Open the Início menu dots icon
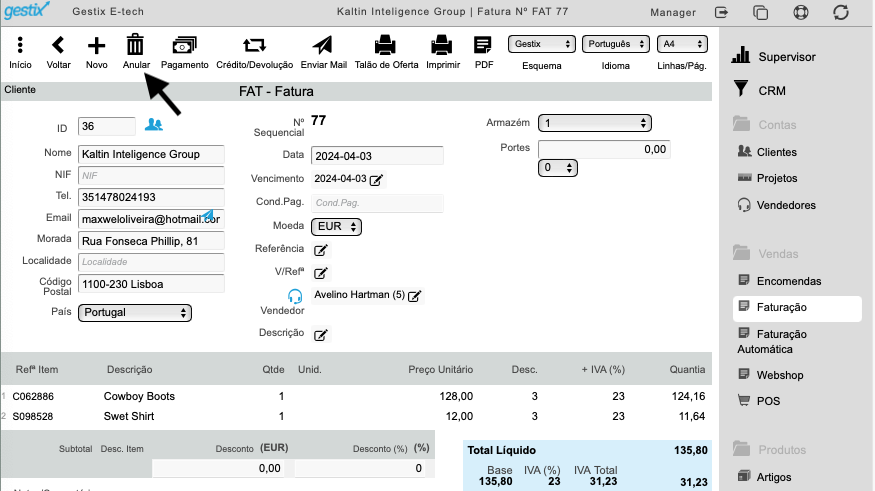This screenshot has height=491, width=875. point(20,45)
